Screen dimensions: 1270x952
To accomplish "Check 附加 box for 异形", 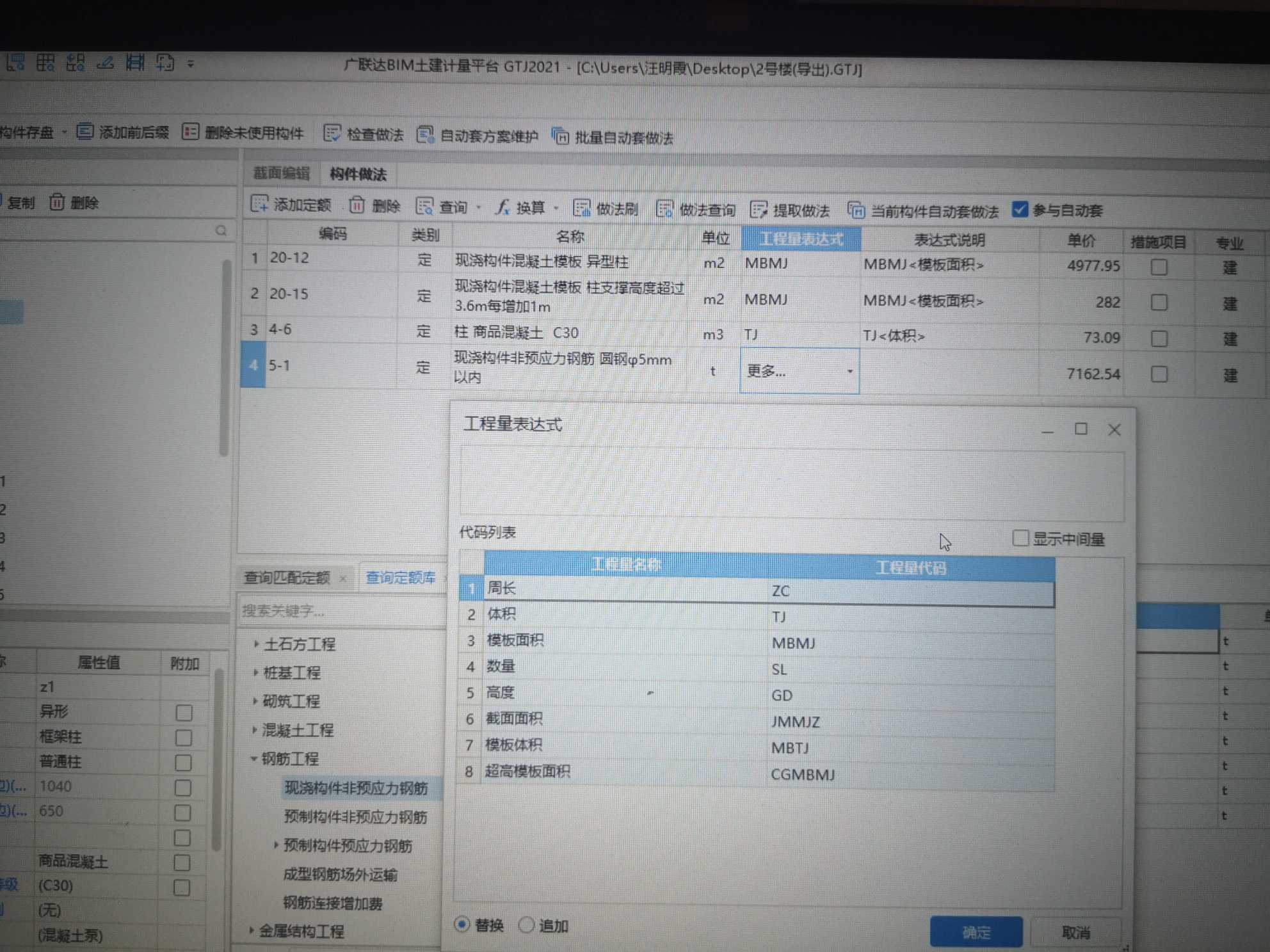I will (184, 713).
